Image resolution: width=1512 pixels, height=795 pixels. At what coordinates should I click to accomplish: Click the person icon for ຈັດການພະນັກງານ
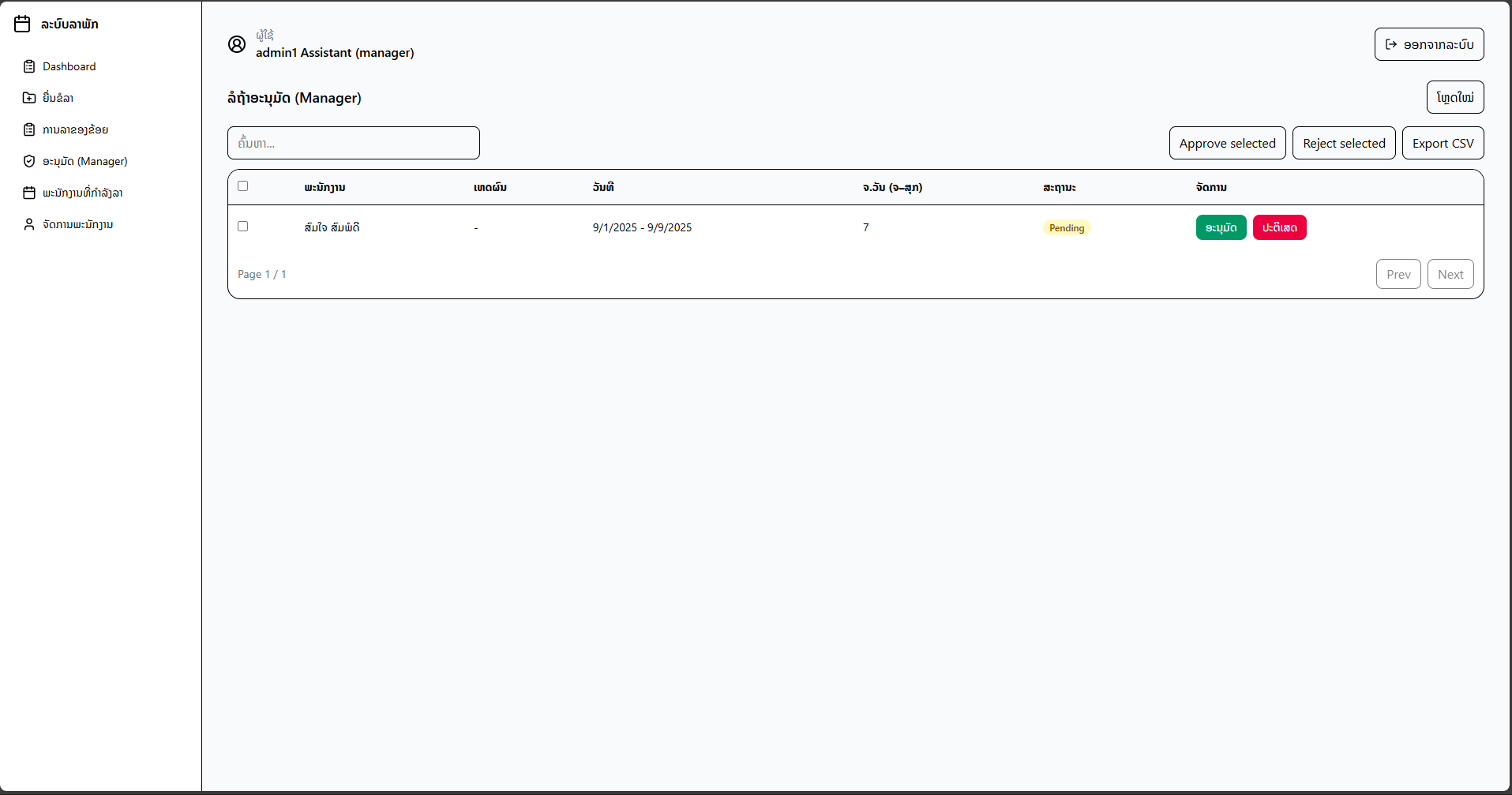tap(29, 224)
